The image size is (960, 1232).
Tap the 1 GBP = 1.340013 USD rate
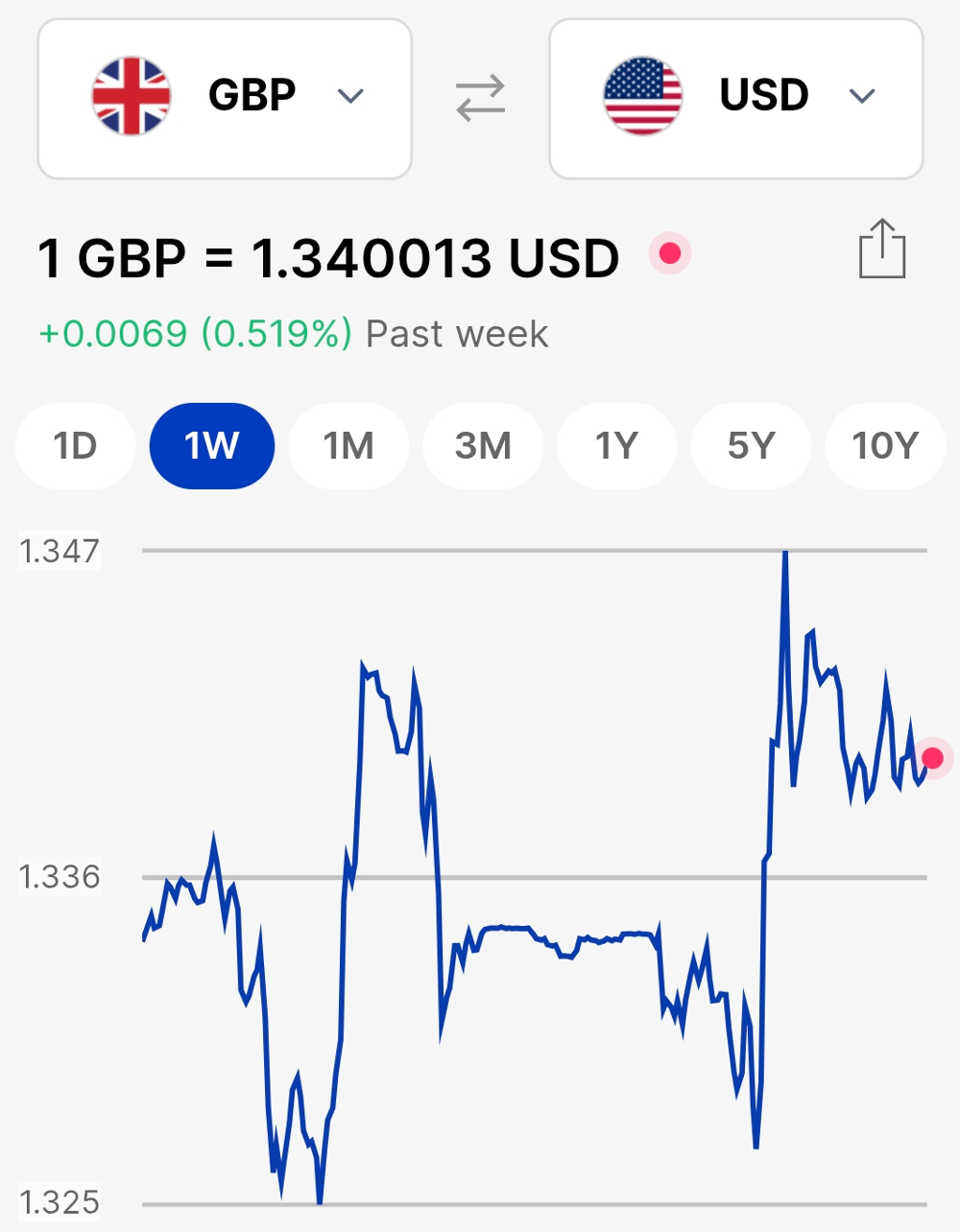(x=328, y=259)
